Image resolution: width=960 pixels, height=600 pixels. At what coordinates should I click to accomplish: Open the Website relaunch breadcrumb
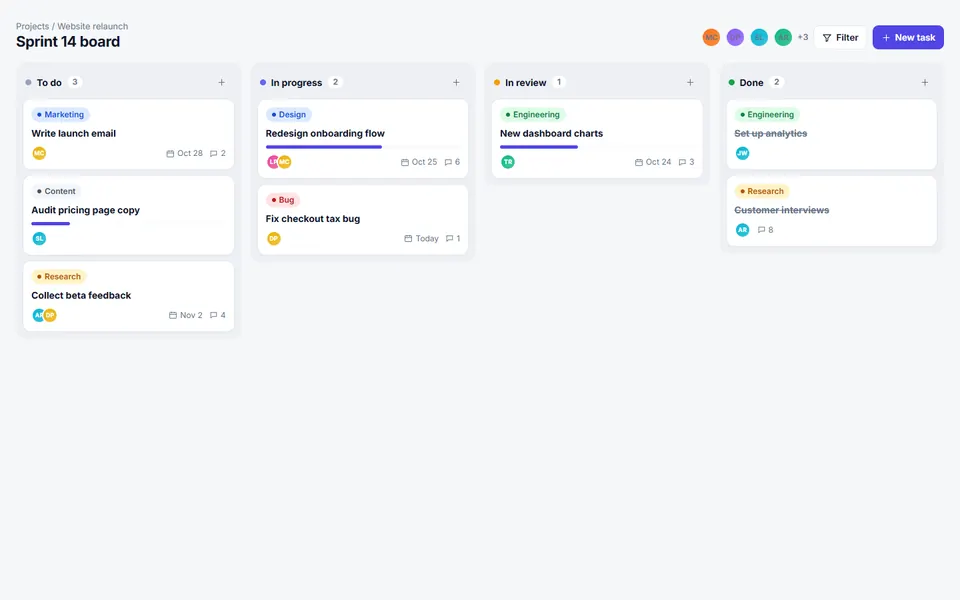tap(92, 26)
